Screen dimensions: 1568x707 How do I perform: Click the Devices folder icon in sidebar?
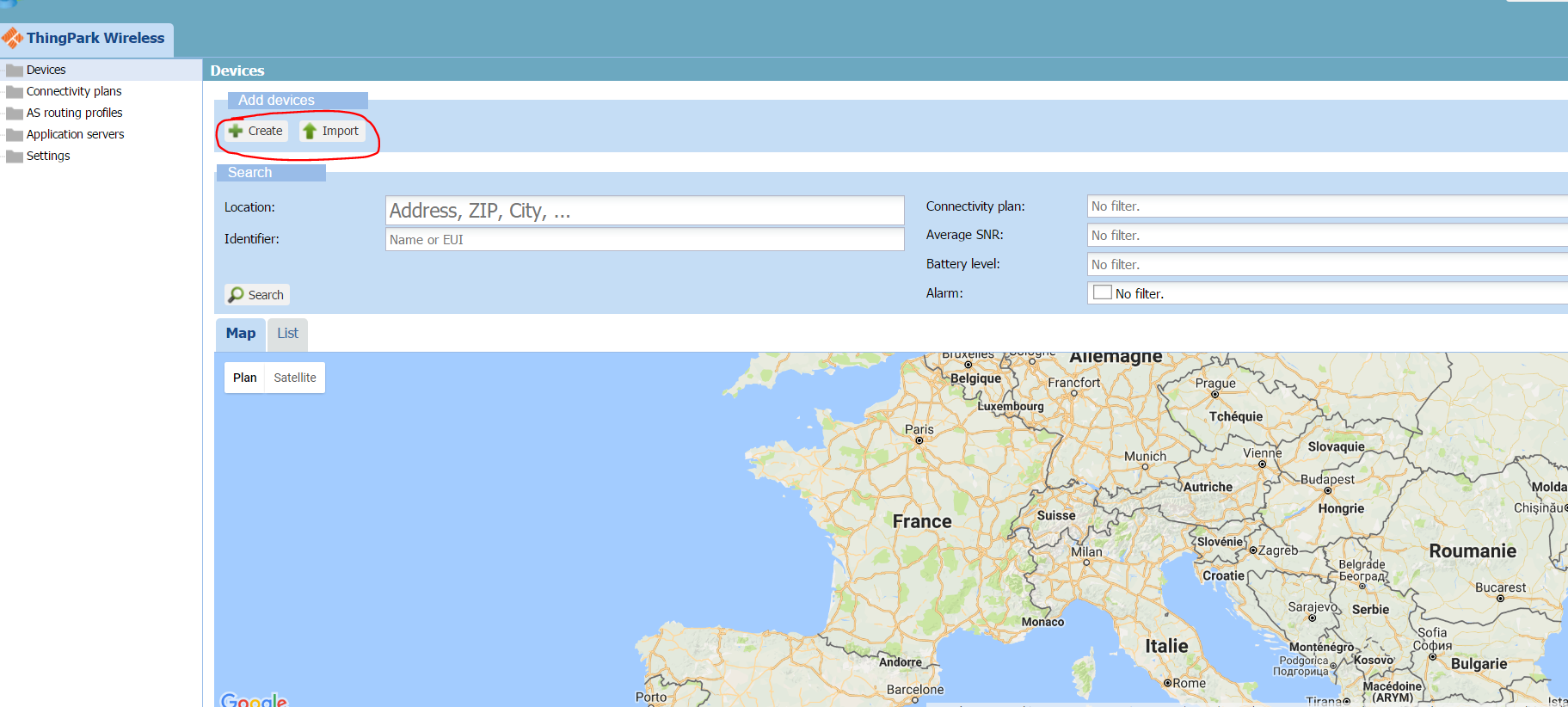click(15, 70)
